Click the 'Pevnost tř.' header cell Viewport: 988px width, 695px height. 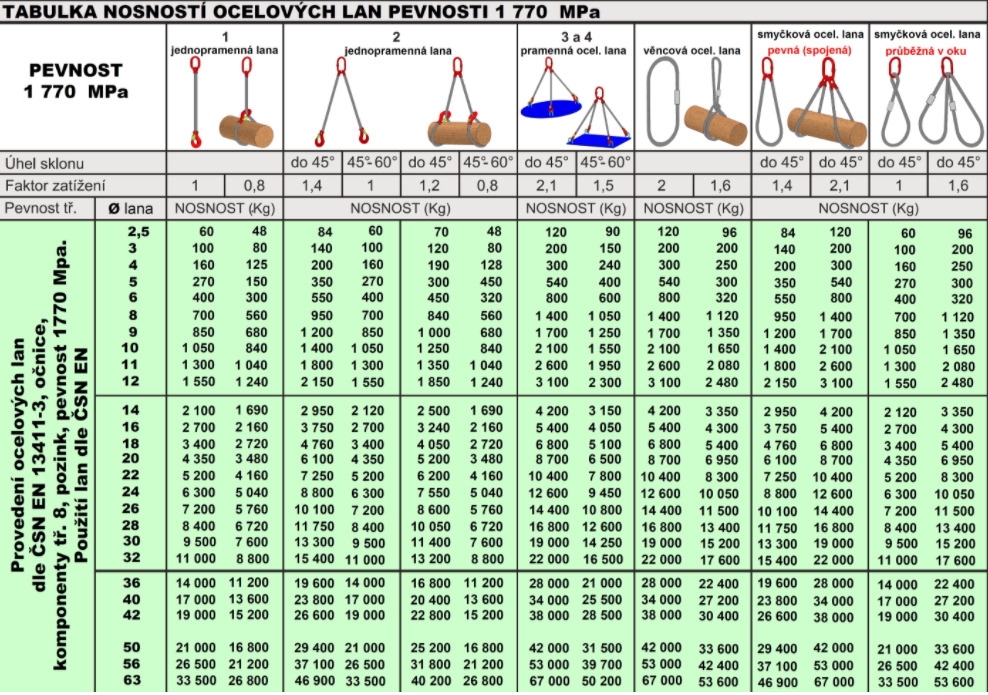[x=47, y=208]
